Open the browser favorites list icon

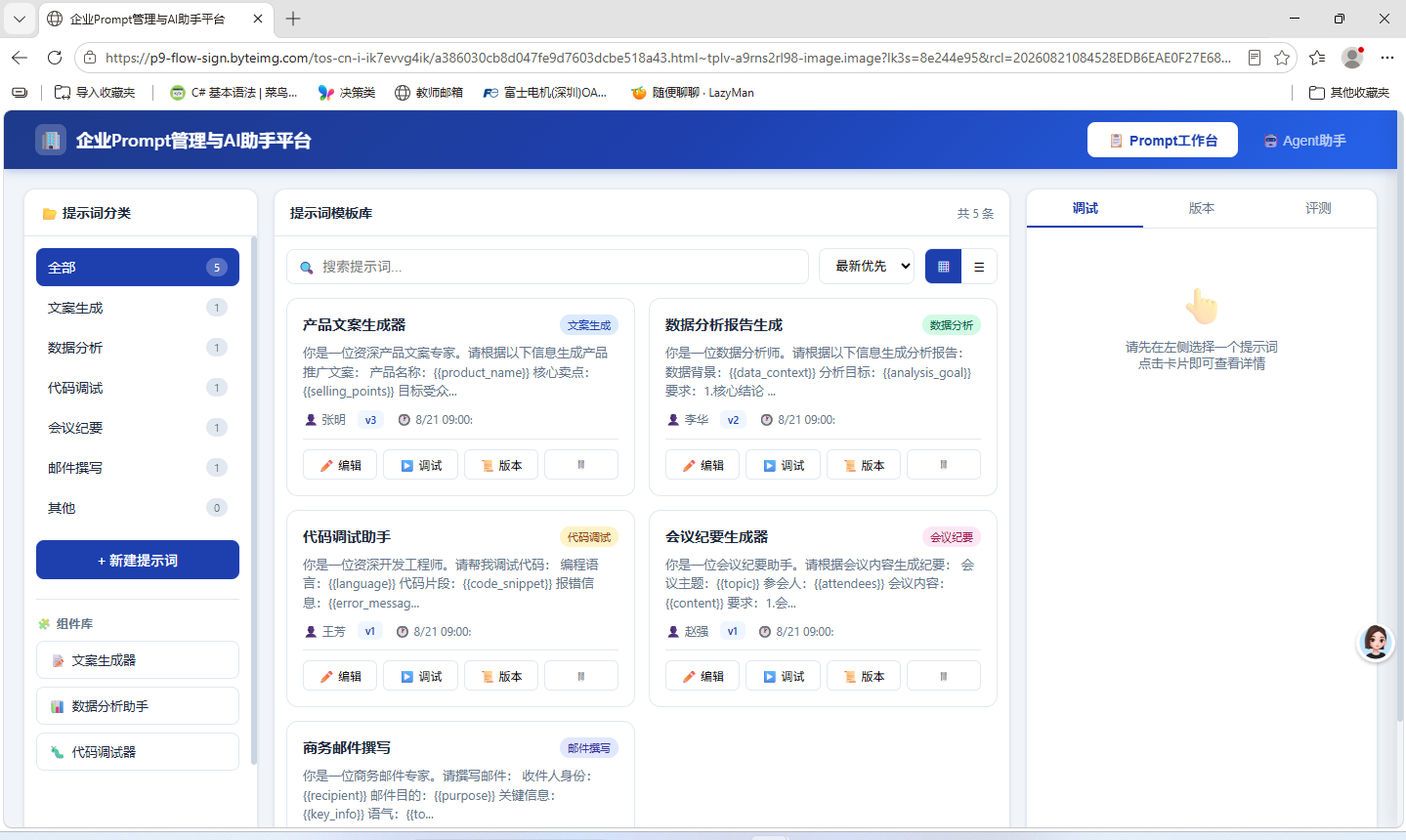coord(1317,58)
